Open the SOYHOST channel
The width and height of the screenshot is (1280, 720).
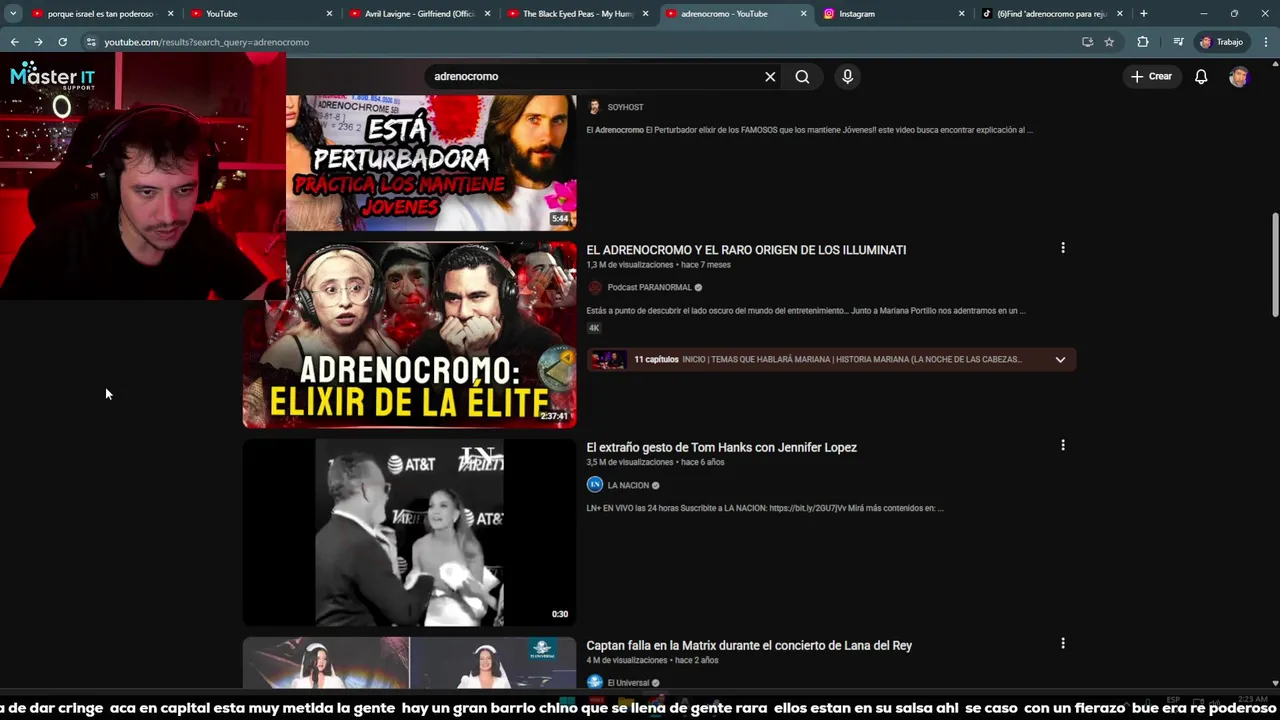625,107
